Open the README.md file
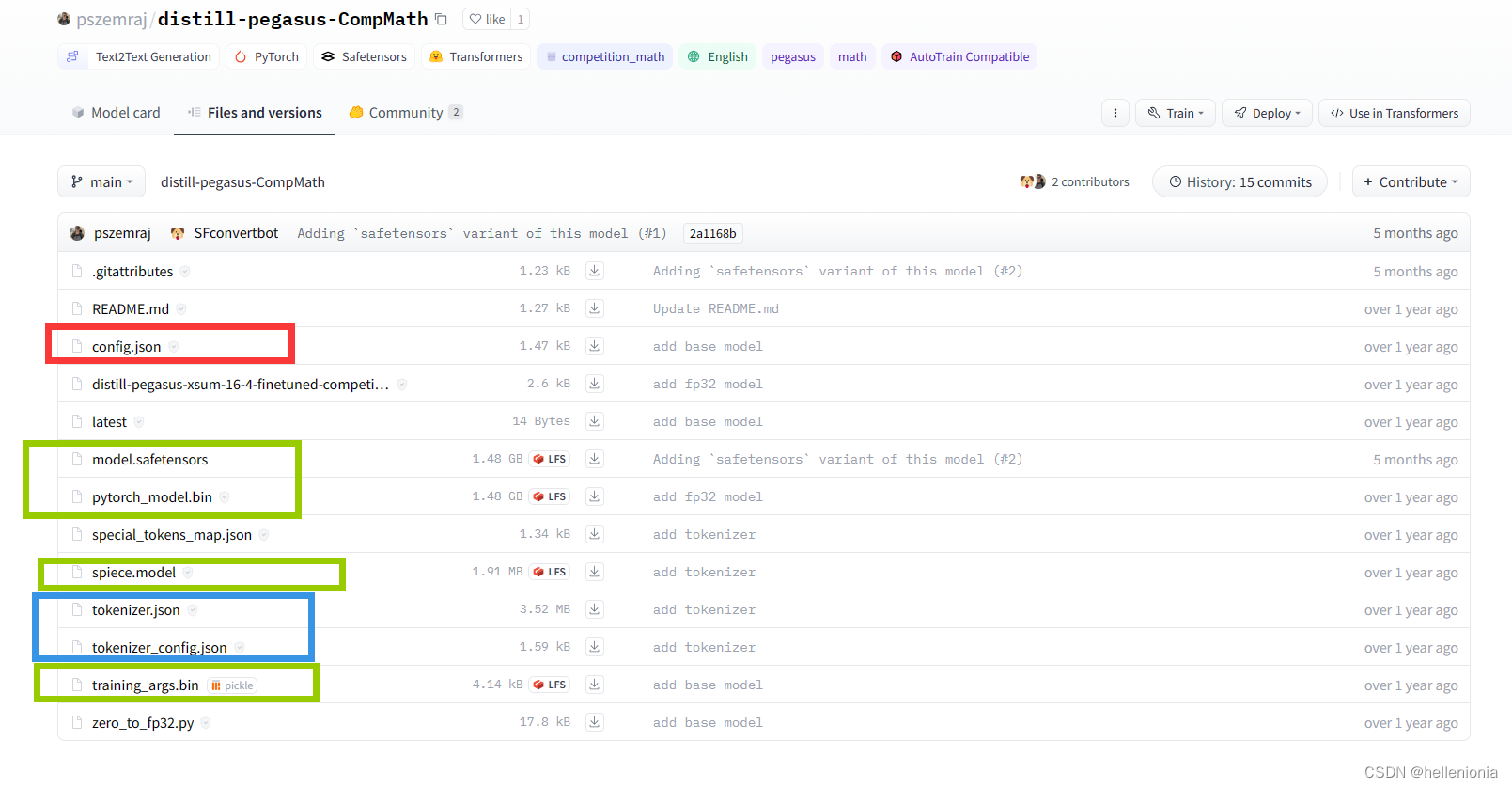Image resolution: width=1512 pixels, height=787 pixels. pyautogui.click(x=131, y=309)
